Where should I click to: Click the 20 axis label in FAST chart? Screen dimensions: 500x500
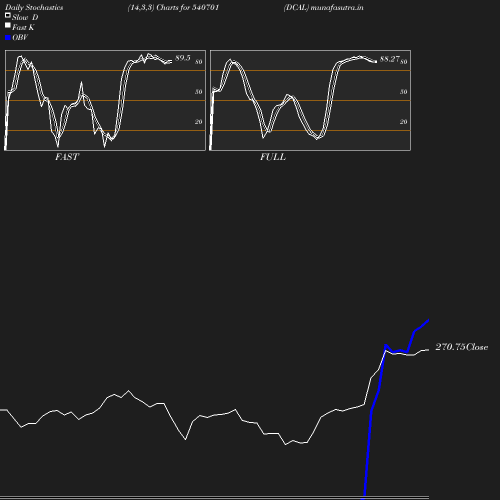pyautogui.click(x=198, y=122)
